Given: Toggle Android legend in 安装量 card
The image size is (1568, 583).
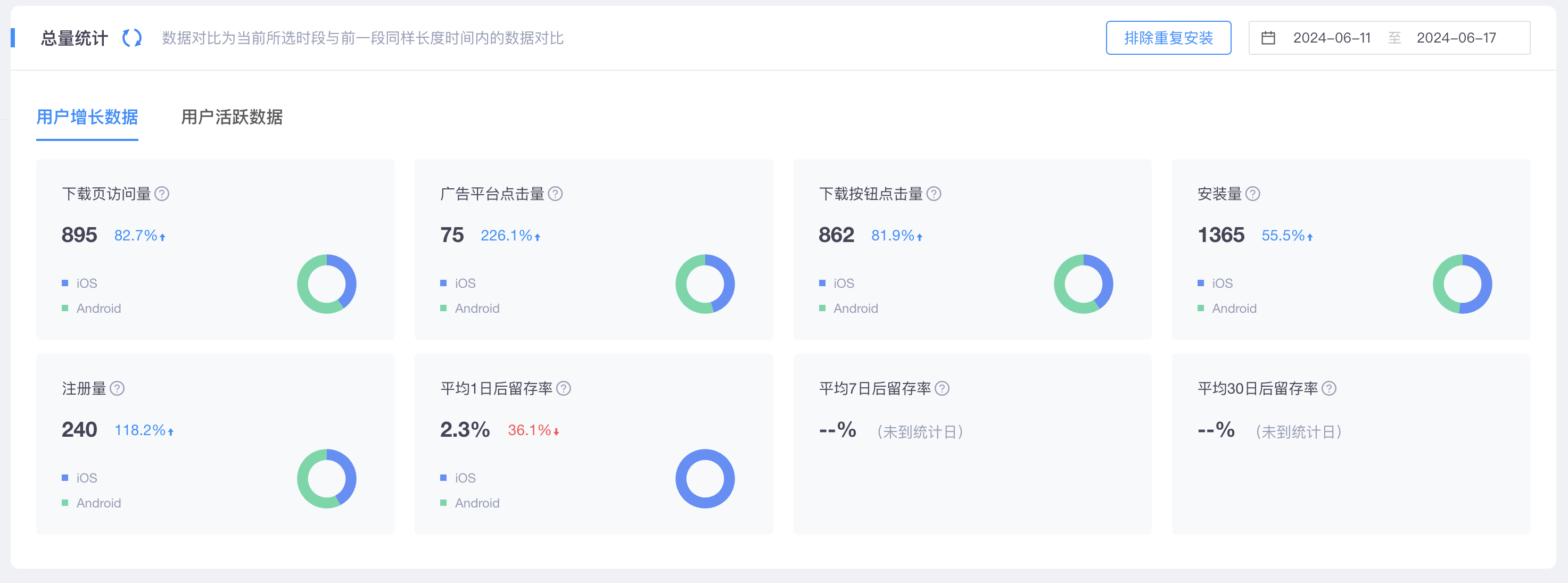Looking at the screenshot, I should tap(1227, 309).
